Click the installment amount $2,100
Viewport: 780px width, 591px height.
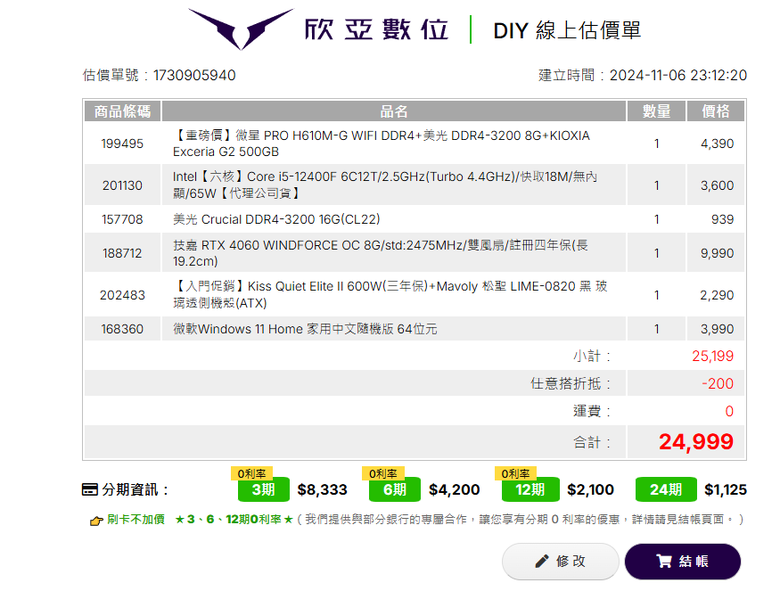click(x=590, y=490)
